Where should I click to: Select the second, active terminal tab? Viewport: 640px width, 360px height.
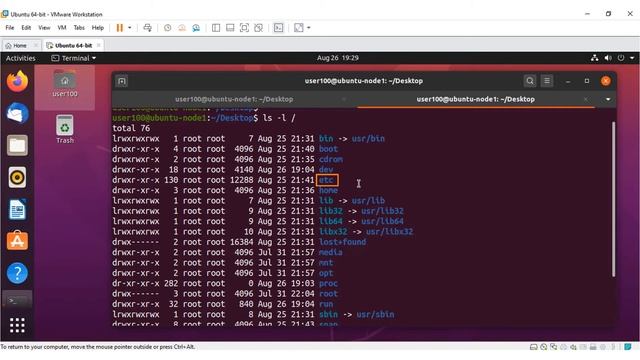[476, 99]
